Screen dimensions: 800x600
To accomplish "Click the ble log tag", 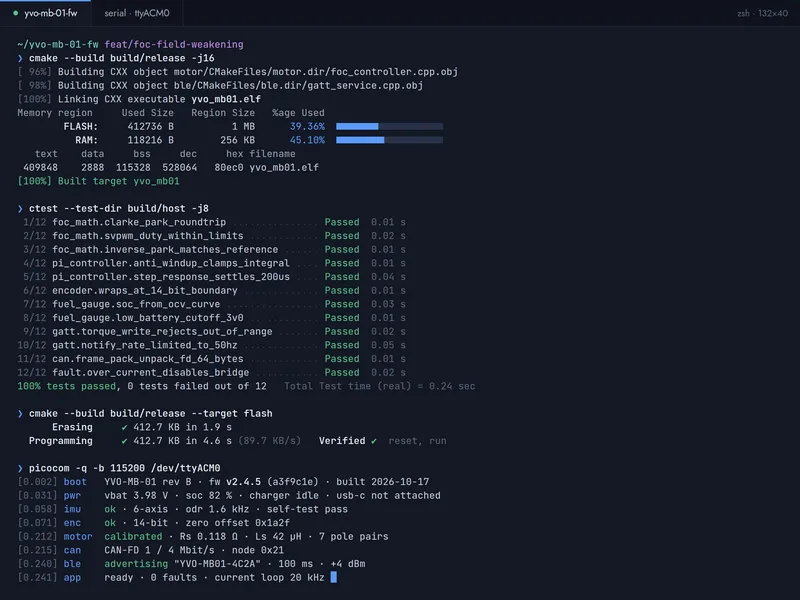I will (x=72, y=564).
